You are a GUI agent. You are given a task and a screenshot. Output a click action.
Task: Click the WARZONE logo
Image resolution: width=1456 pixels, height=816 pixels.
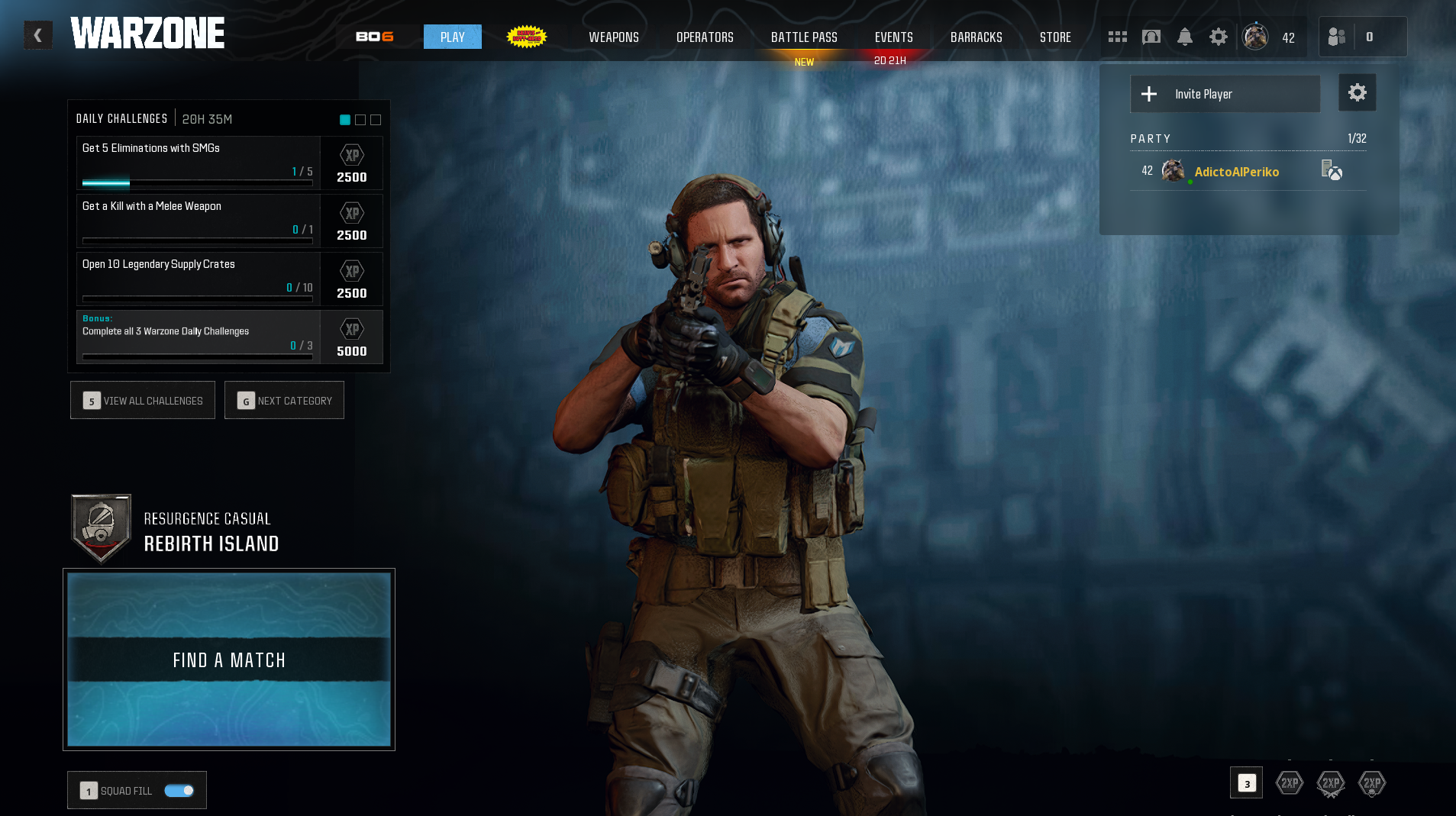tap(147, 34)
